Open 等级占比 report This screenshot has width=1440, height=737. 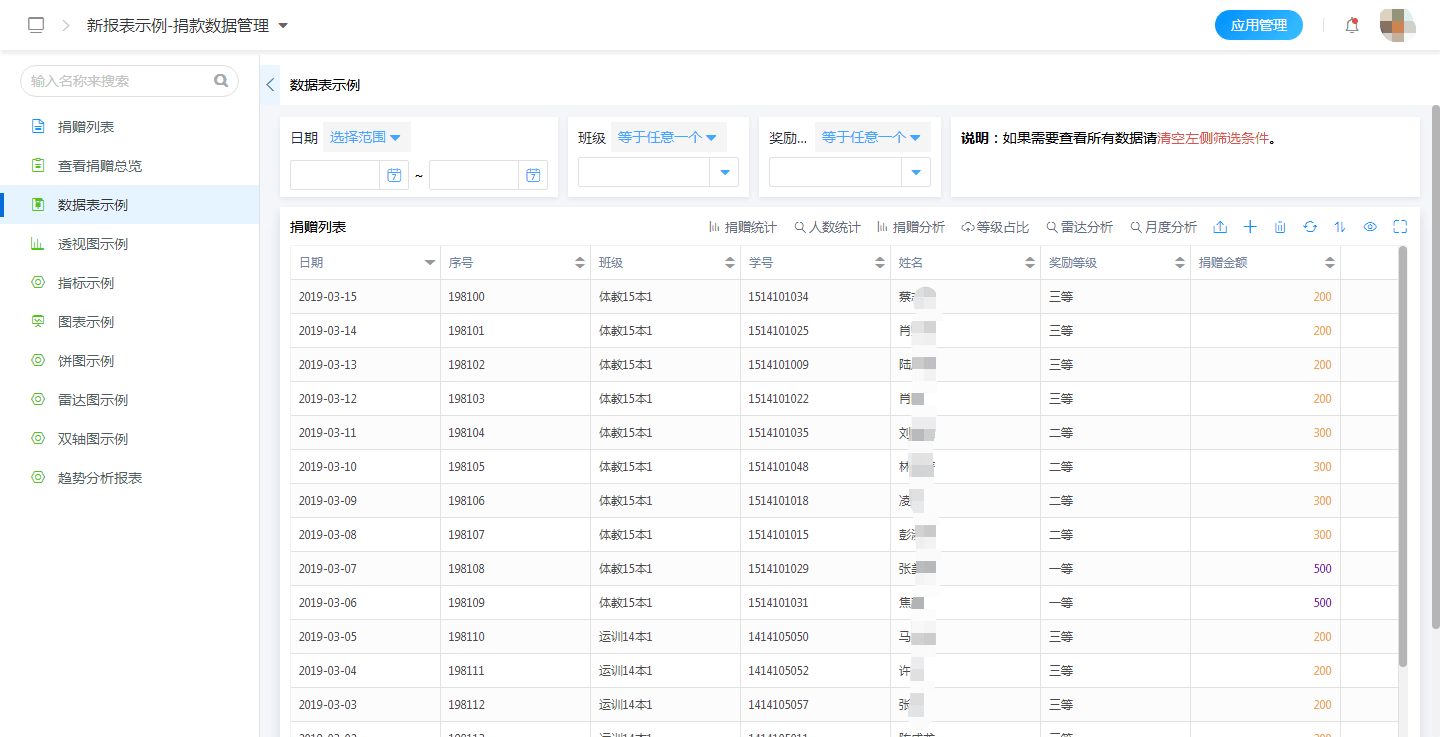click(995, 227)
